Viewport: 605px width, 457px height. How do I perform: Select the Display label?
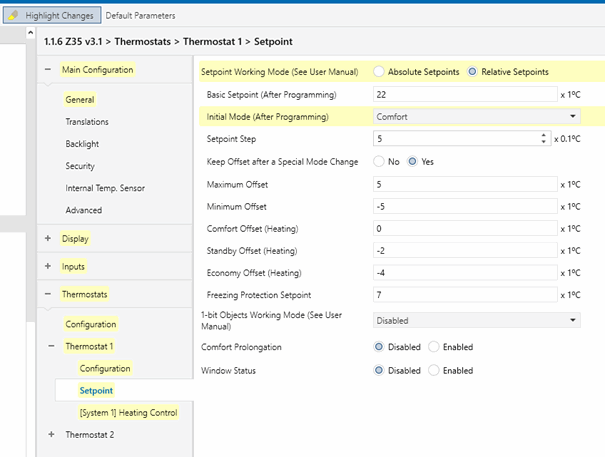[75, 239]
